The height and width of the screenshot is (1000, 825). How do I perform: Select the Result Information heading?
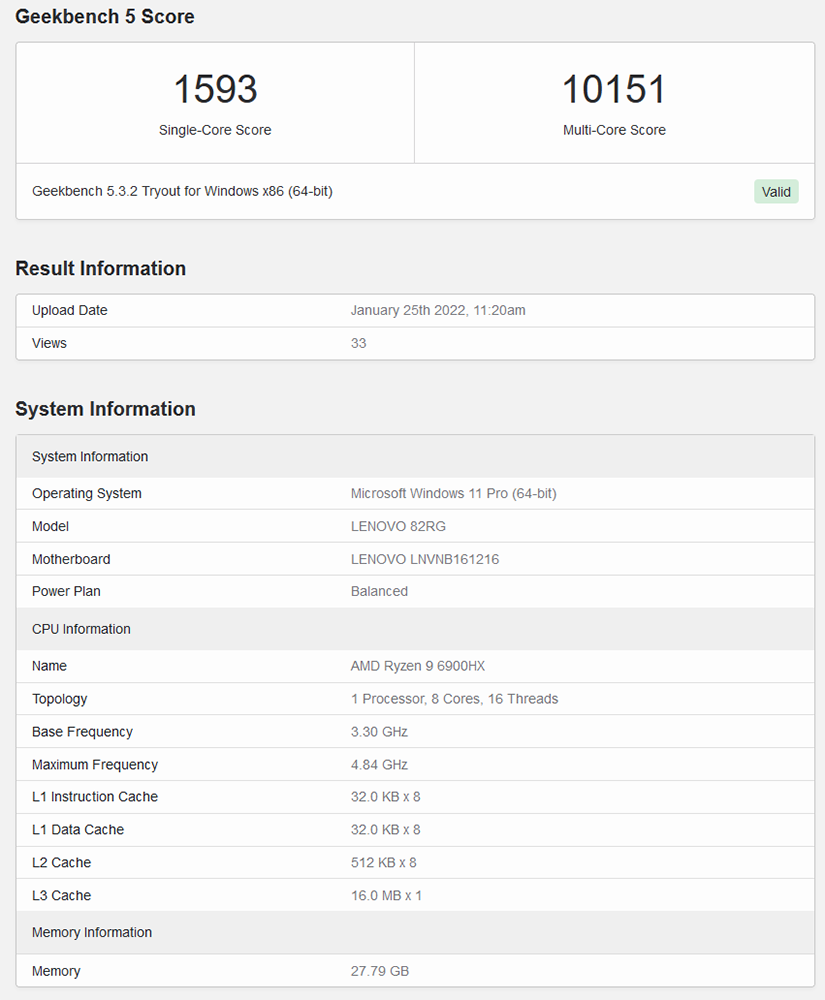pos(100,268)
